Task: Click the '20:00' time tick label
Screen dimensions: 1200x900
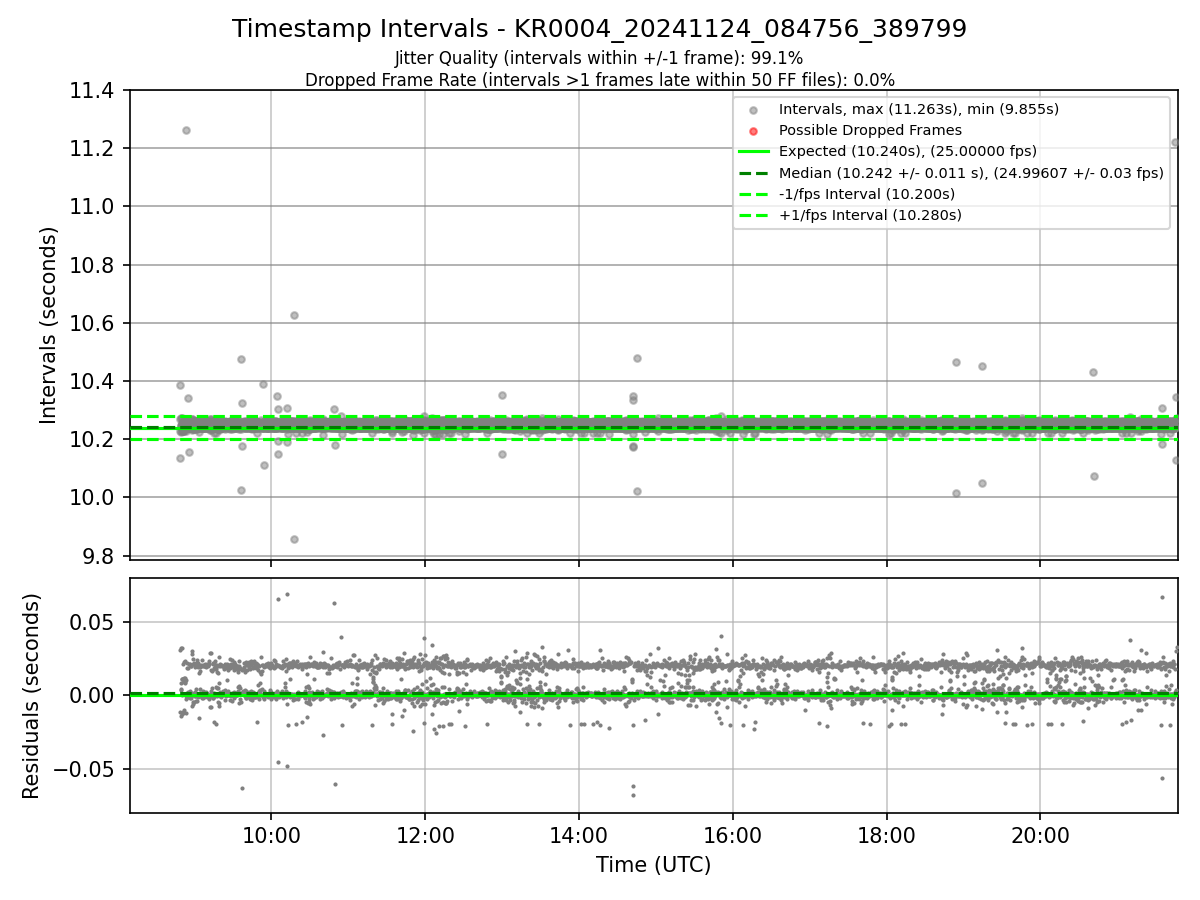Action: click(1040, 836)
